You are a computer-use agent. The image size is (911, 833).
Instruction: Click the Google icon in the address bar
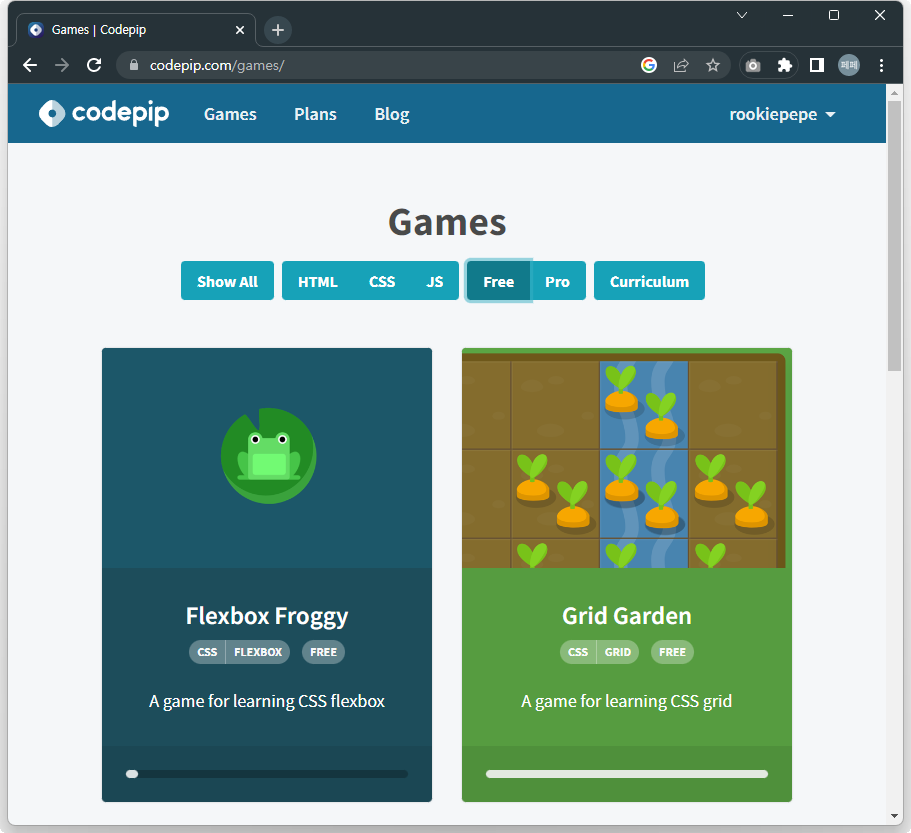coord(649,65)
